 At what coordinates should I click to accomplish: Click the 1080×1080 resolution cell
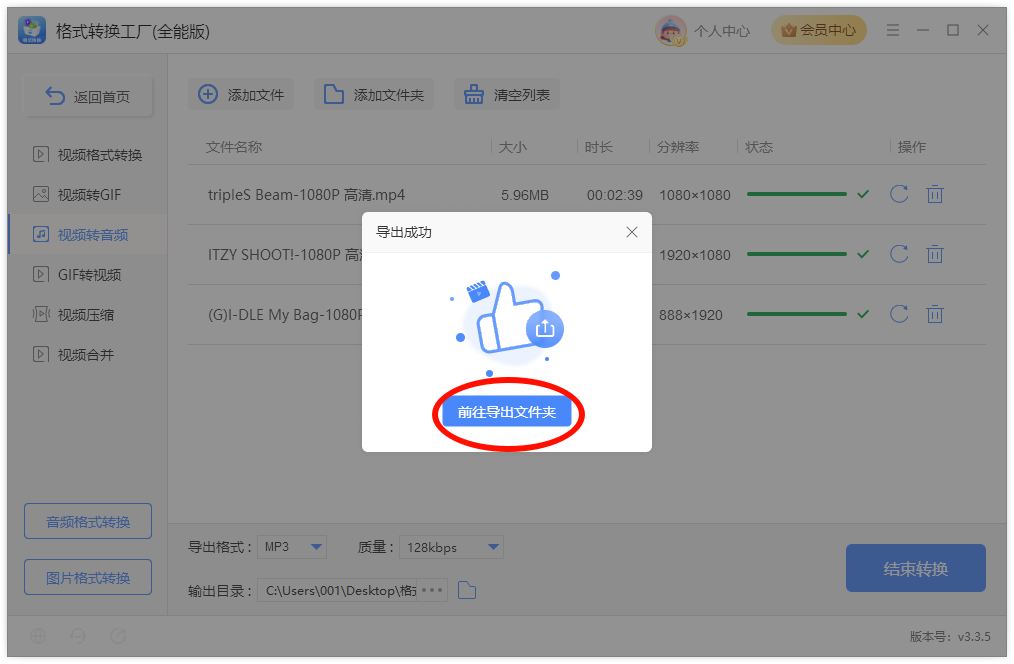click(695, 195)
